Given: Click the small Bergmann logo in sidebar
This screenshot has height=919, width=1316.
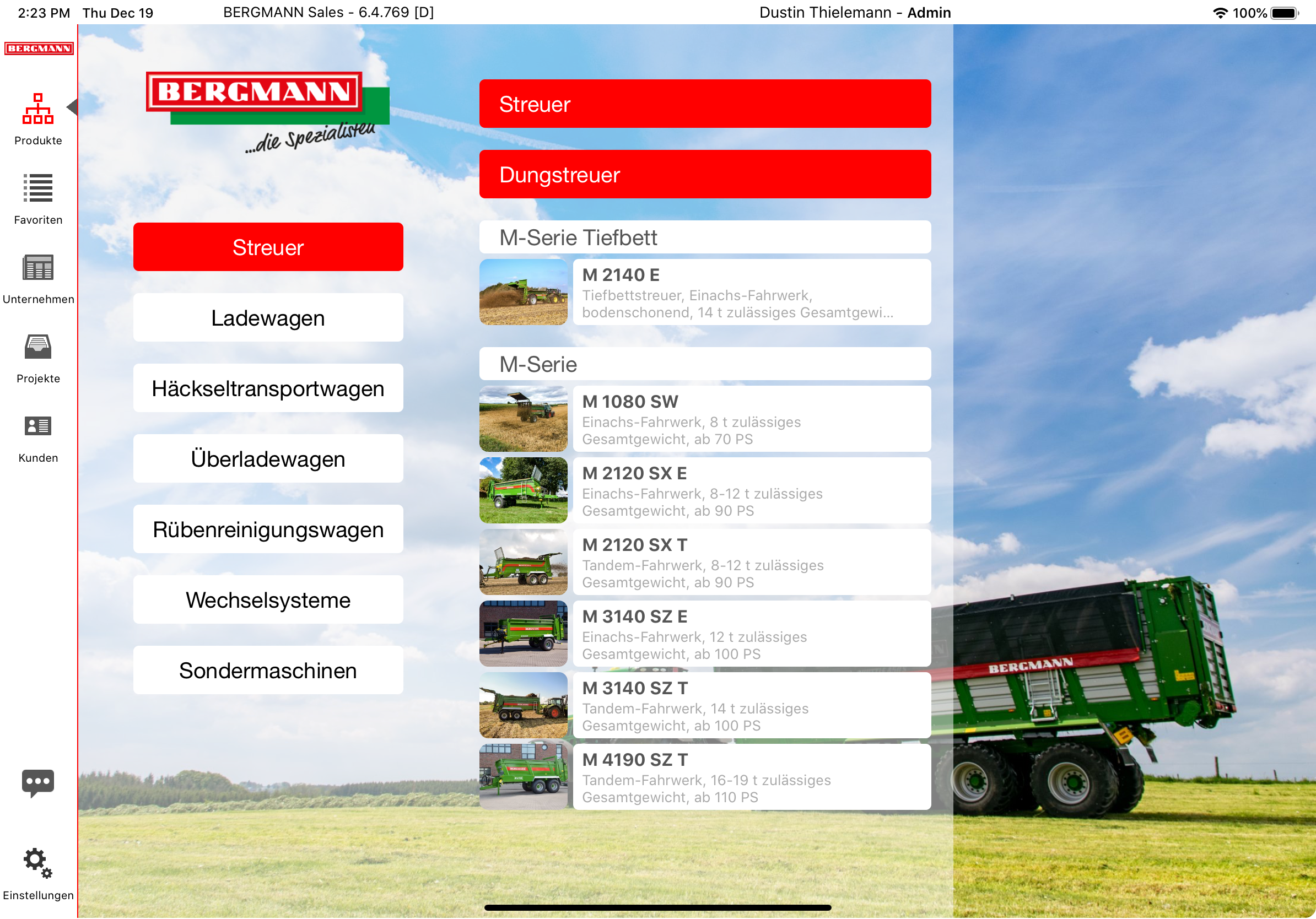Looking at the screenshot, I should click(x=39, y=48).
